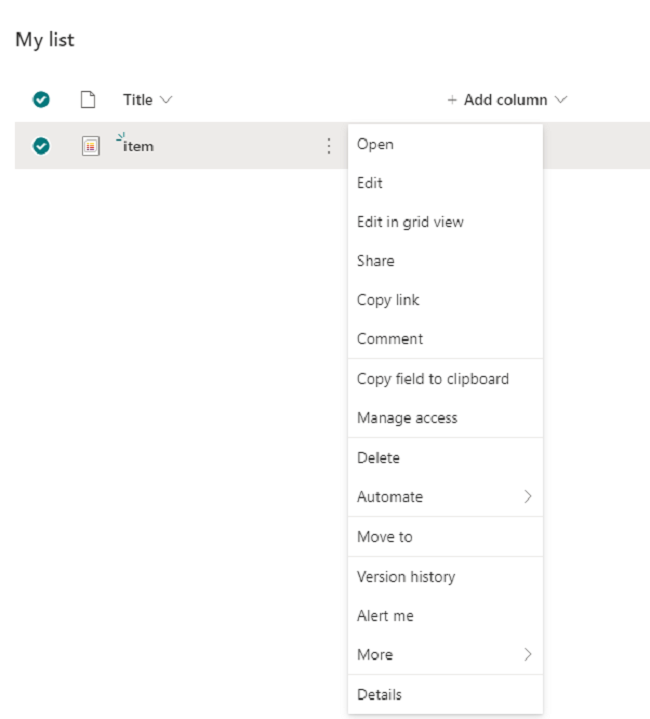This screenshot has width=650, height=719.
Task: Click Copy field to clipboard
Action: coord(446,379)
